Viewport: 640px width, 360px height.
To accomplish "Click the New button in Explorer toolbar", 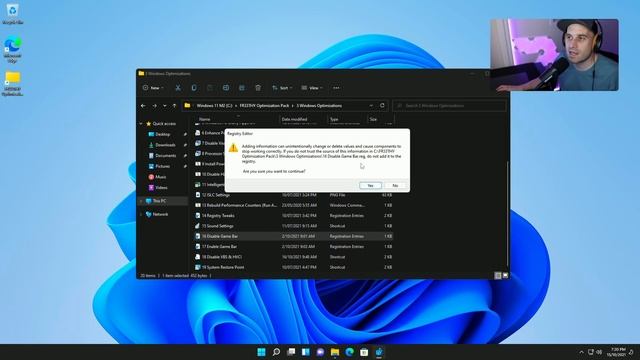I will pos(153,88).
